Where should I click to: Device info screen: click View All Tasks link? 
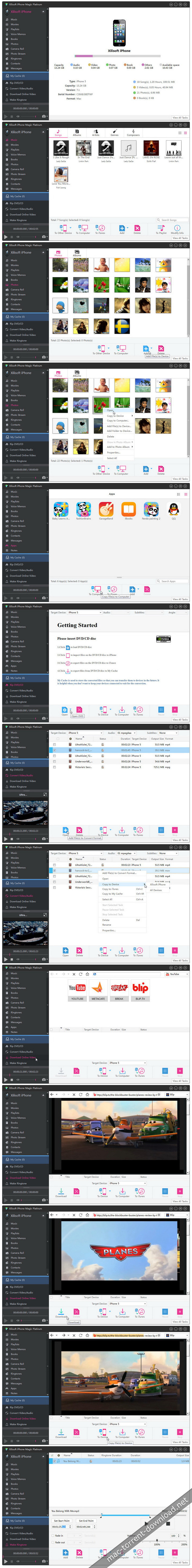(x=180, y=118)
